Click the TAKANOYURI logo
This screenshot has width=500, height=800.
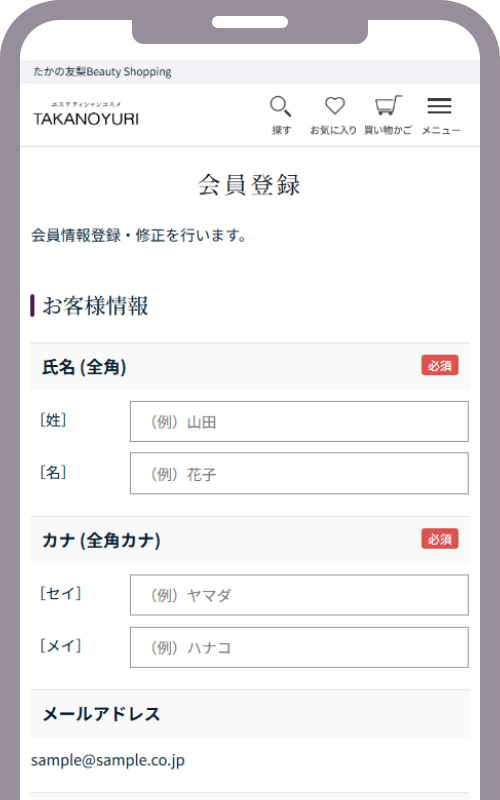86,114
